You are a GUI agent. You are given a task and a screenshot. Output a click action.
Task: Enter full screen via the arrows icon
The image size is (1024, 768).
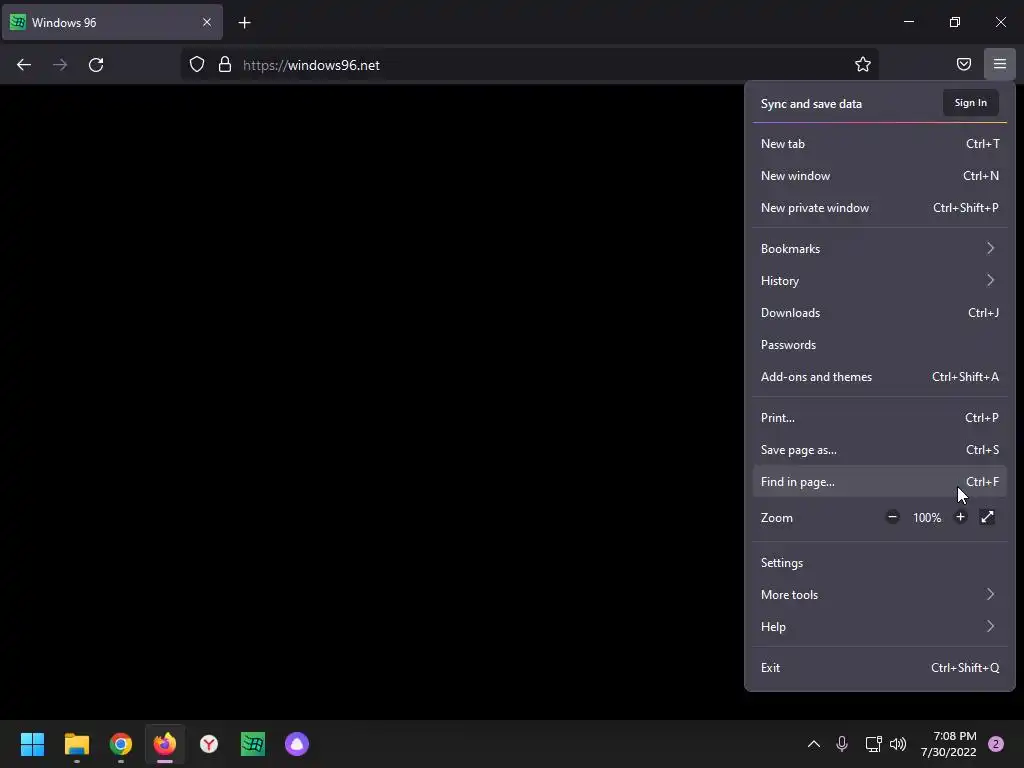coord(987,517)
